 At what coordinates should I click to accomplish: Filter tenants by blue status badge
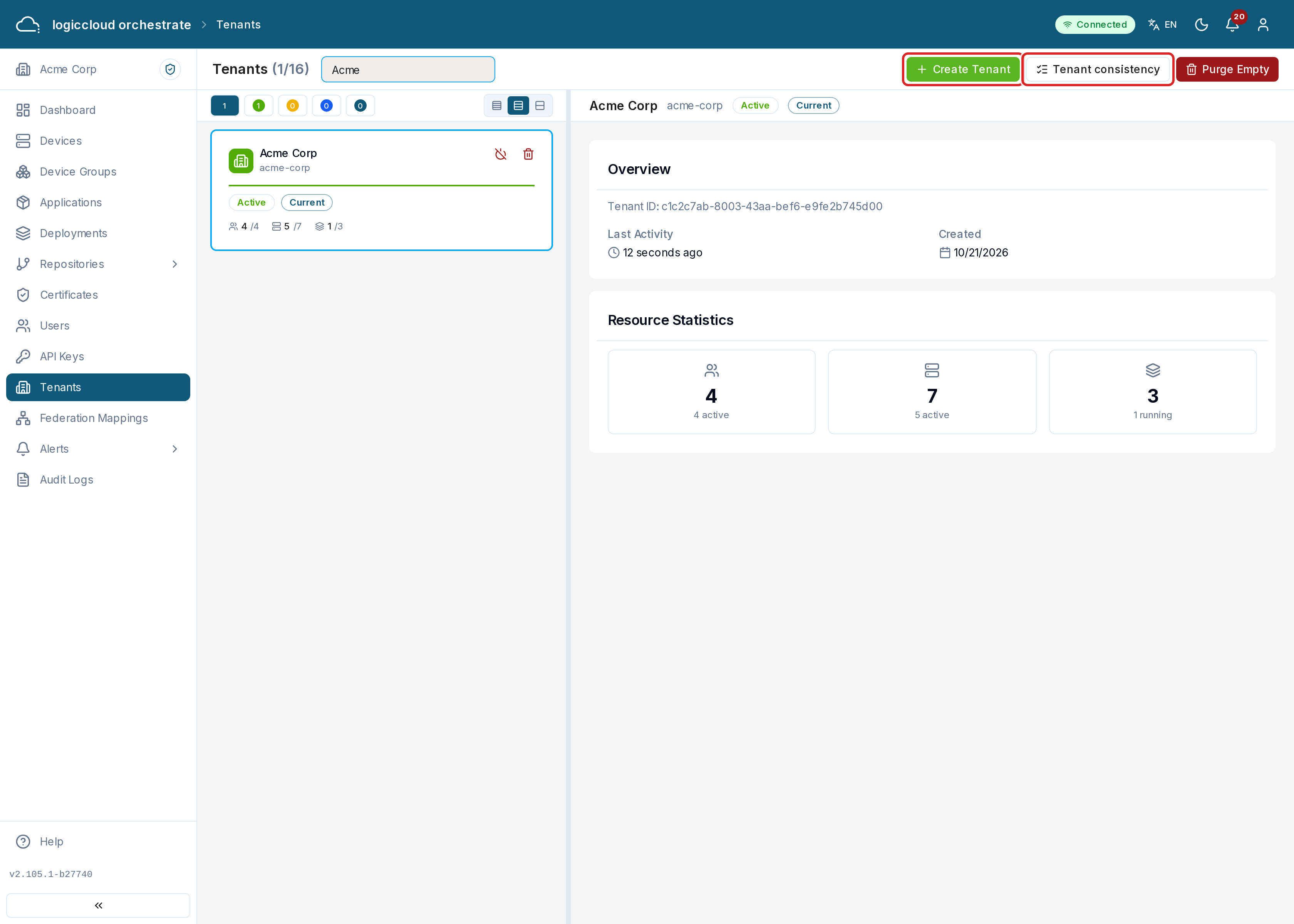click(x=326, y=105)
